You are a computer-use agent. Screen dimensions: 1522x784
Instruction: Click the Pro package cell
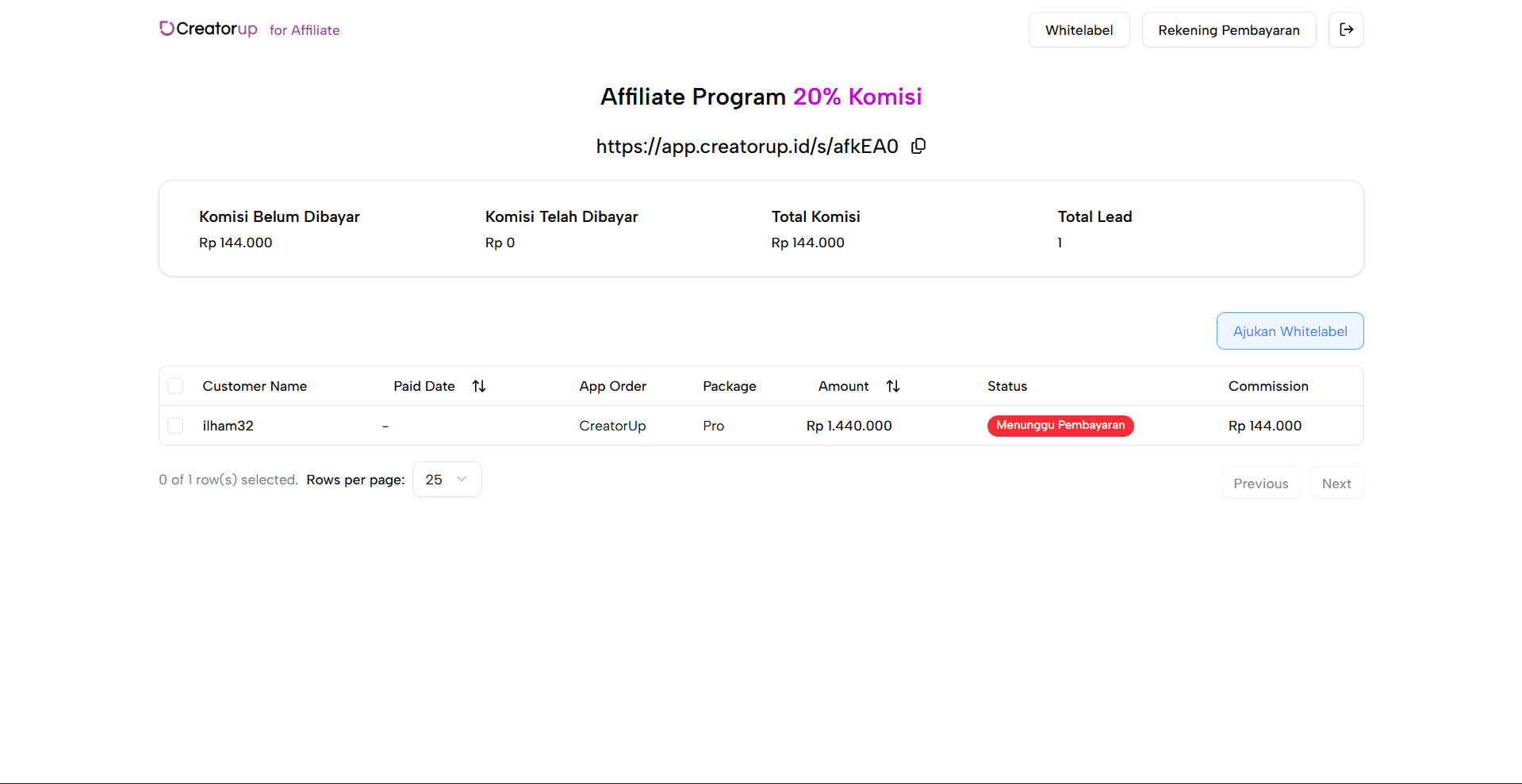pyautogui.click(x=713, y=426)
